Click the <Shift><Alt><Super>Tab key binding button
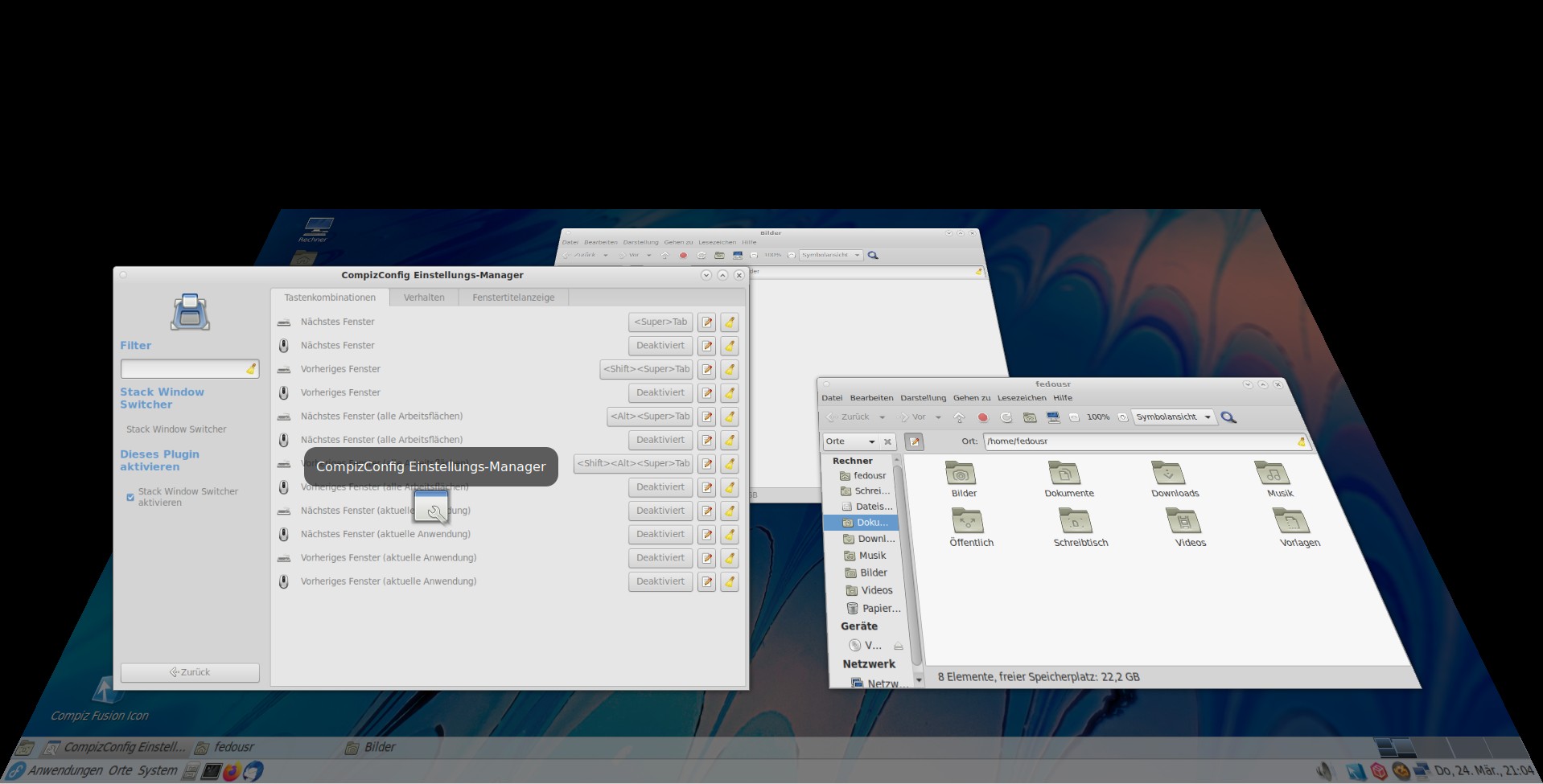The image size is (1543, 784). tap(633, 464)
